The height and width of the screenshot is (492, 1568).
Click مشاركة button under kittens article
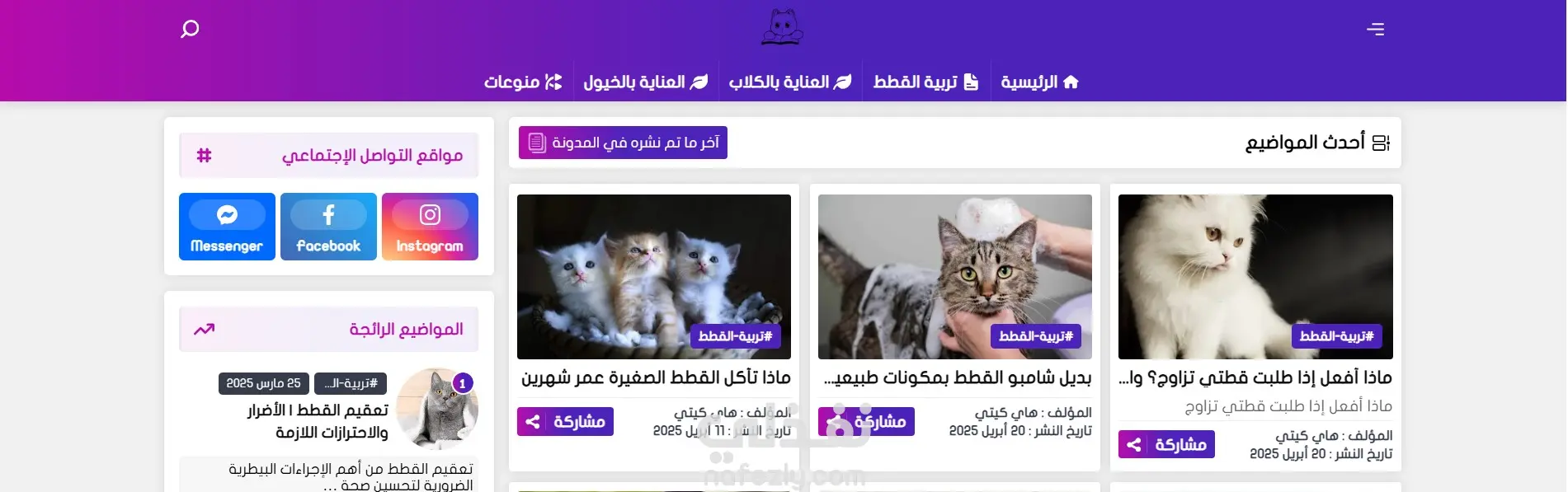(x=565, y=422)
